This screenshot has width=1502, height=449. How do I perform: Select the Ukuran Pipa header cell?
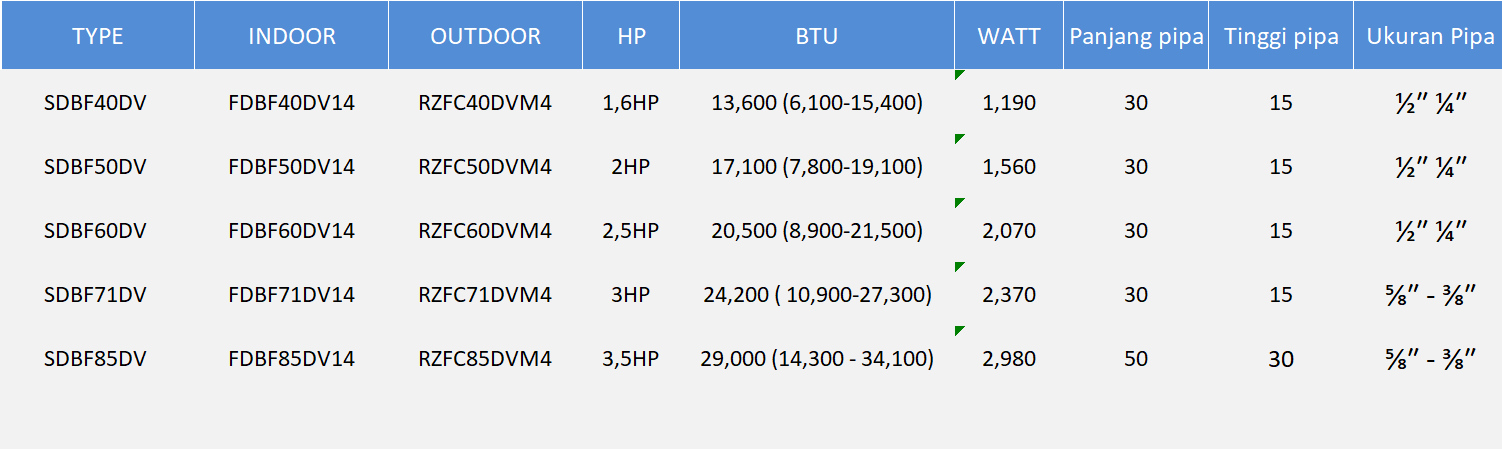tap(1430, 37)
